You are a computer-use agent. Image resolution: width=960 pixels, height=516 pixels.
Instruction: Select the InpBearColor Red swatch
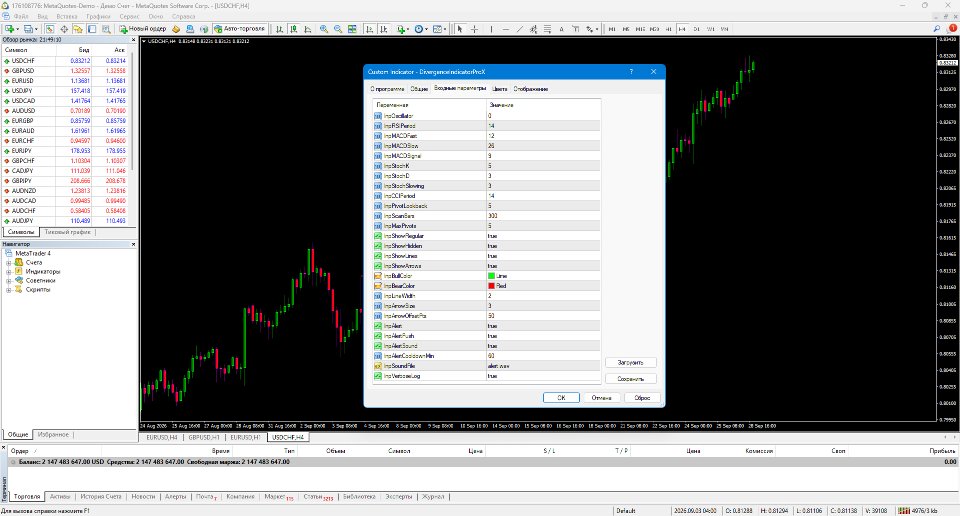(x=492, y=286)
